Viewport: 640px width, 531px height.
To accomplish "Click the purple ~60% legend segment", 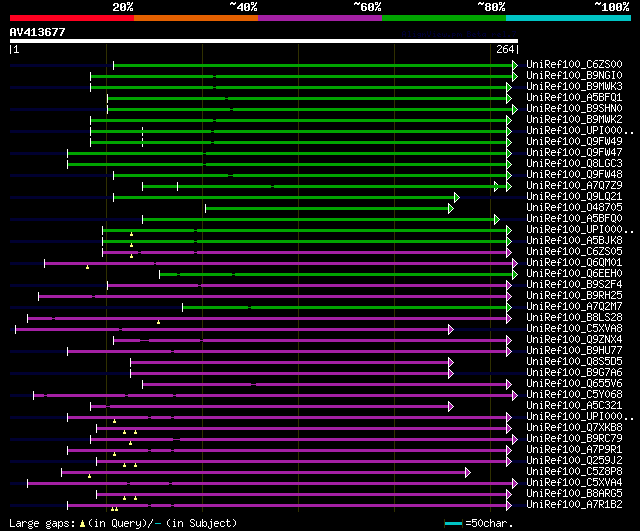I will pos(320,18).
